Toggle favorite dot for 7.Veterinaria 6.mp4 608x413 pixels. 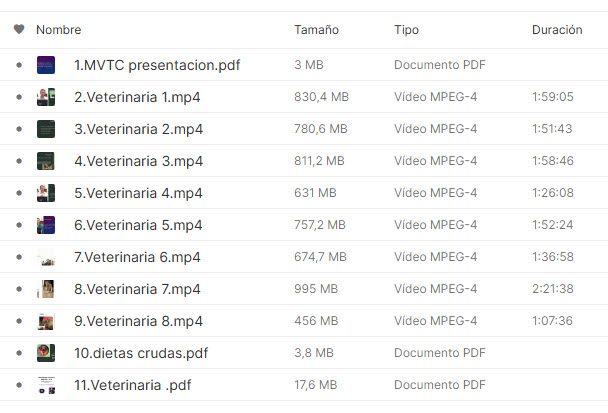(19, 257)
